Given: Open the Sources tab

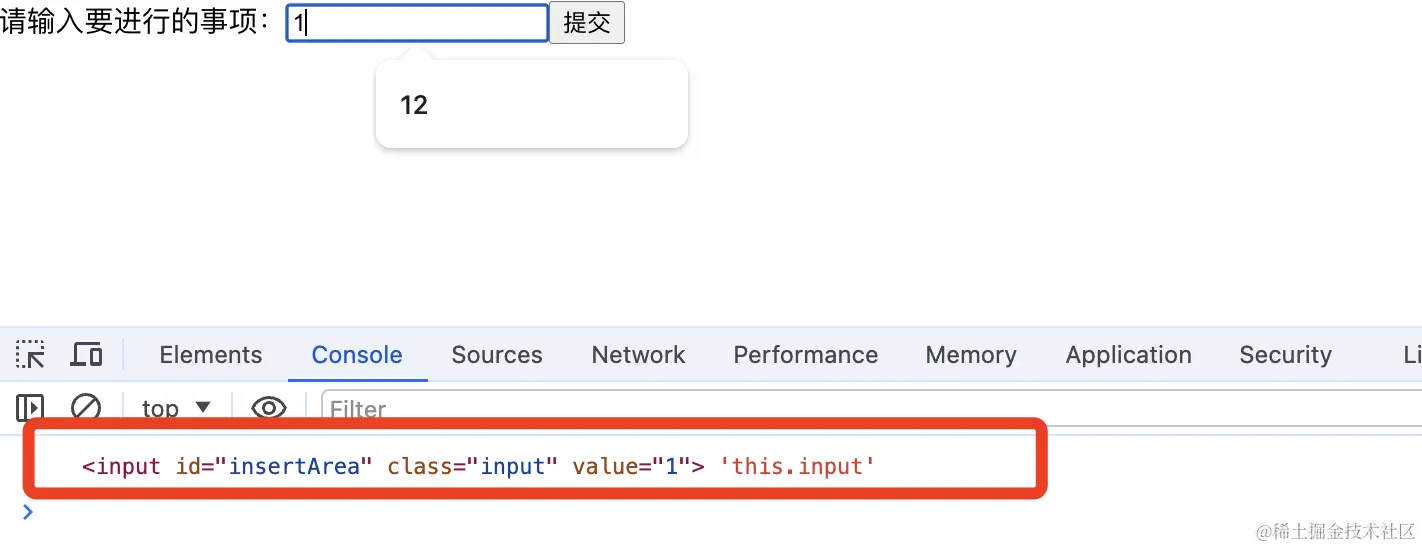Looking at the screenshot, I should click(x=496, y=355).
